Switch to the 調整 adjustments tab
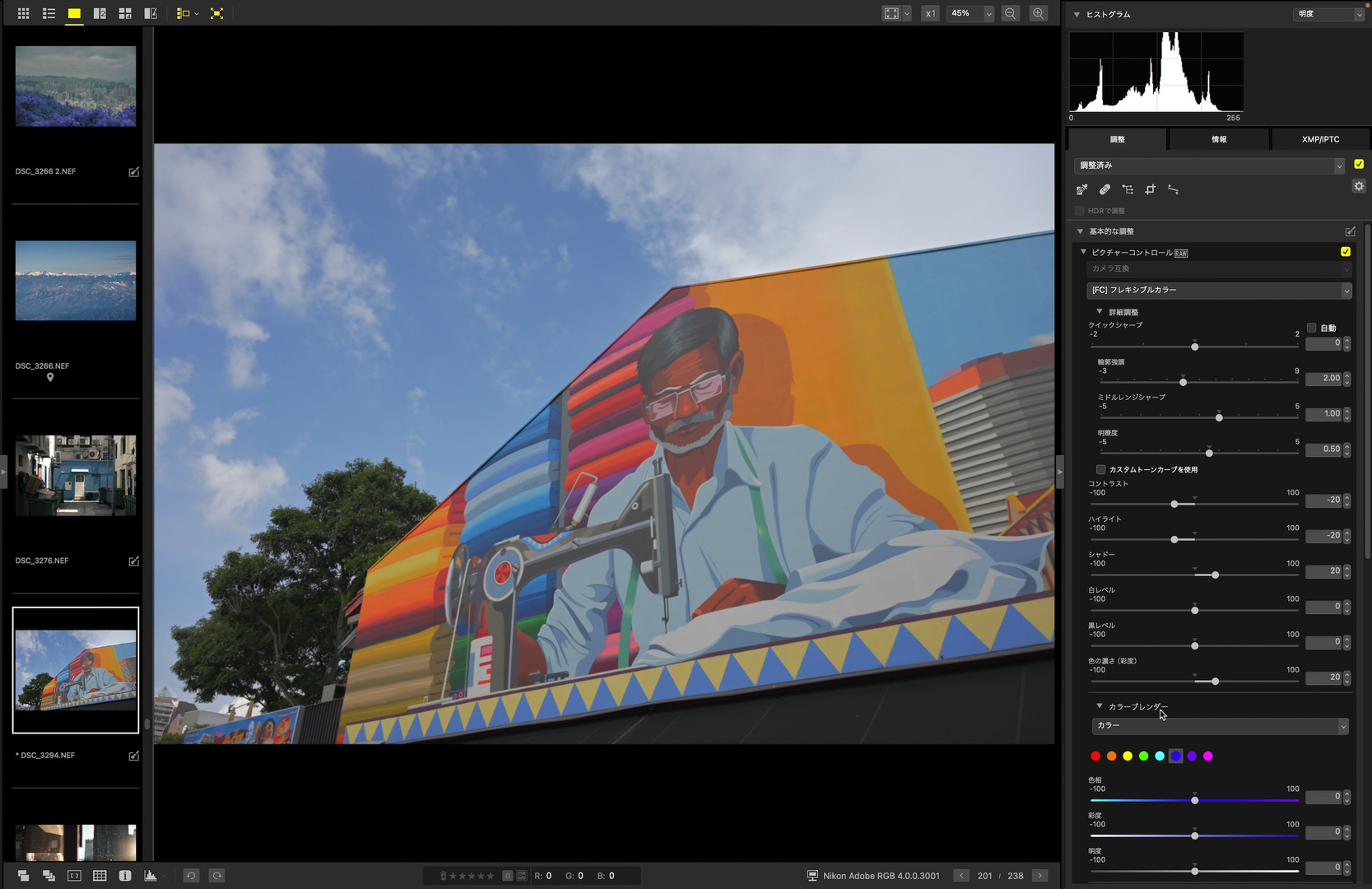Viewport: 1372px width, 889px height. (1117, 139)
